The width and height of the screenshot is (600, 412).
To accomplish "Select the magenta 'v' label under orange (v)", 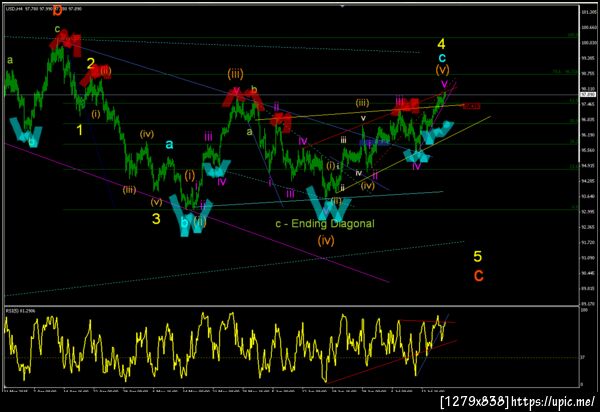I will [x=444, y=83].
